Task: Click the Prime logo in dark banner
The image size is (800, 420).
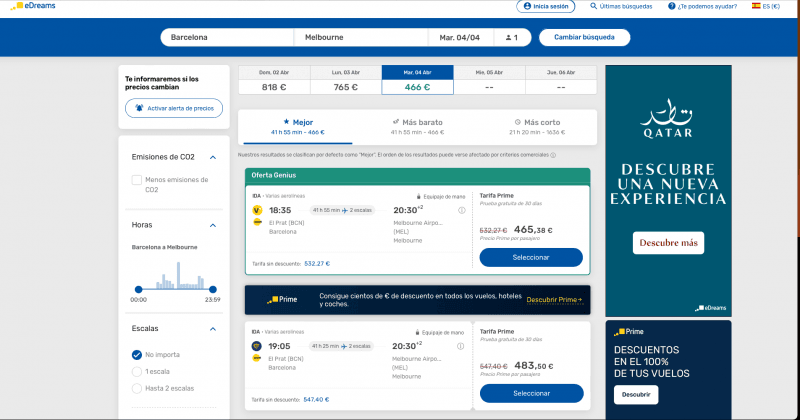Action: (x=282, y=300)
